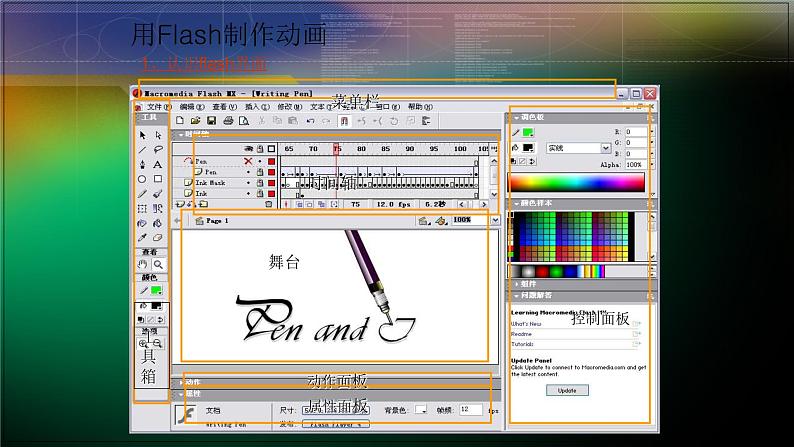
Task: Open the File menu
Action: pos(159,107)
